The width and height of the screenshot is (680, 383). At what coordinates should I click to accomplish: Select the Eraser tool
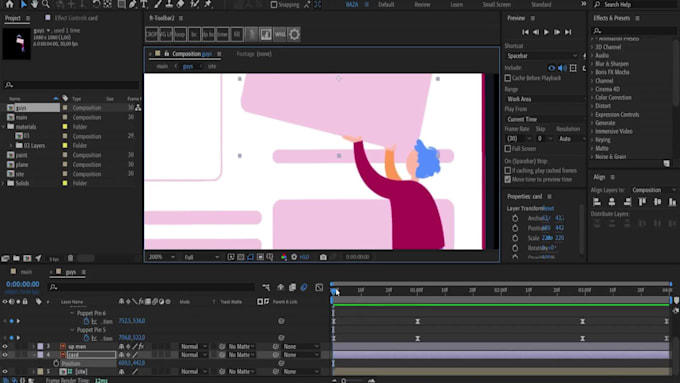[180, 4]
